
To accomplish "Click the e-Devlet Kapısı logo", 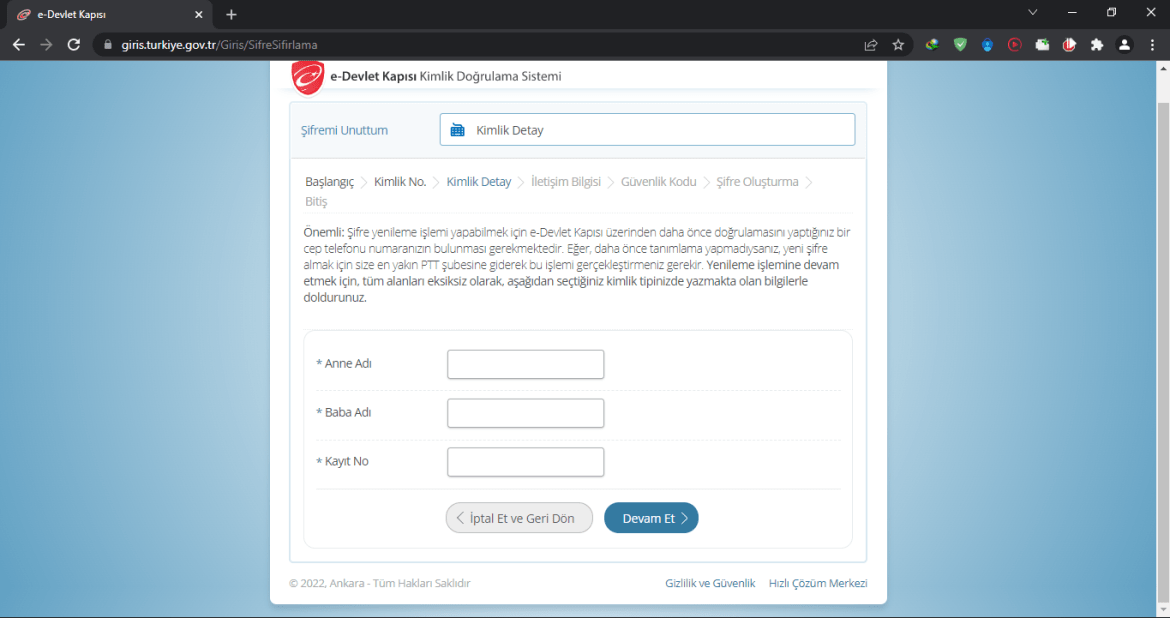I will (308, 77).
